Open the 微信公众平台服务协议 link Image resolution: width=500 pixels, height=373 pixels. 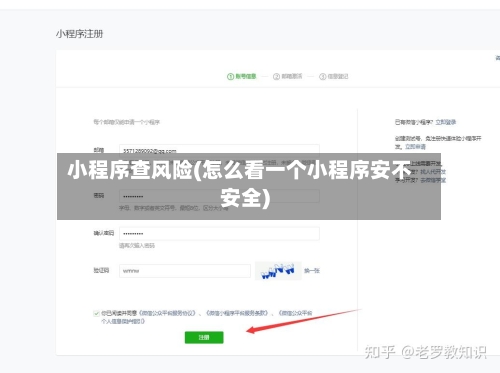click(x=167, y=313)
